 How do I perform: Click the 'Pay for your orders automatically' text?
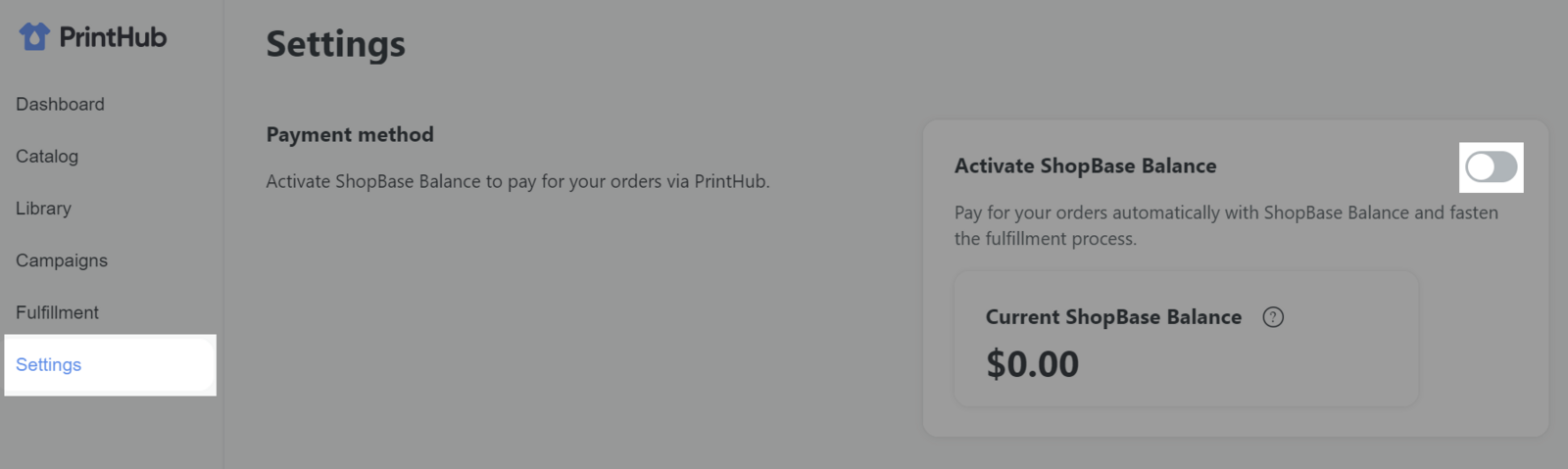pyautogui.click(x=1226, y=212)
